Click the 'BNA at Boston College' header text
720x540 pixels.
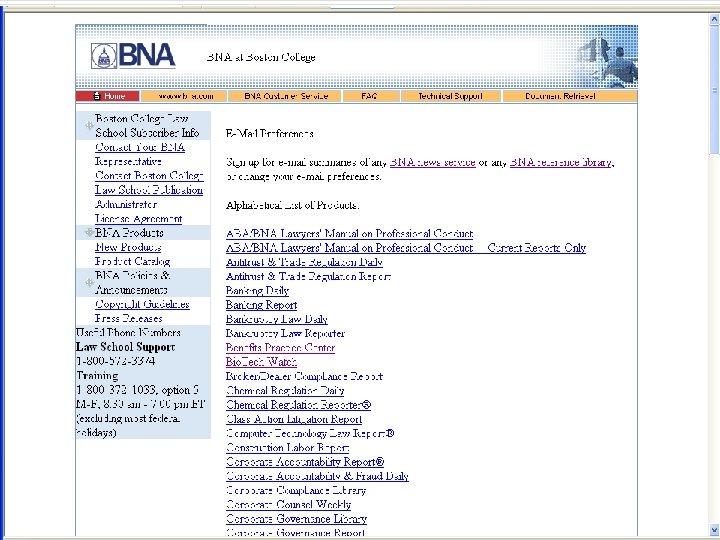point(261,57)
